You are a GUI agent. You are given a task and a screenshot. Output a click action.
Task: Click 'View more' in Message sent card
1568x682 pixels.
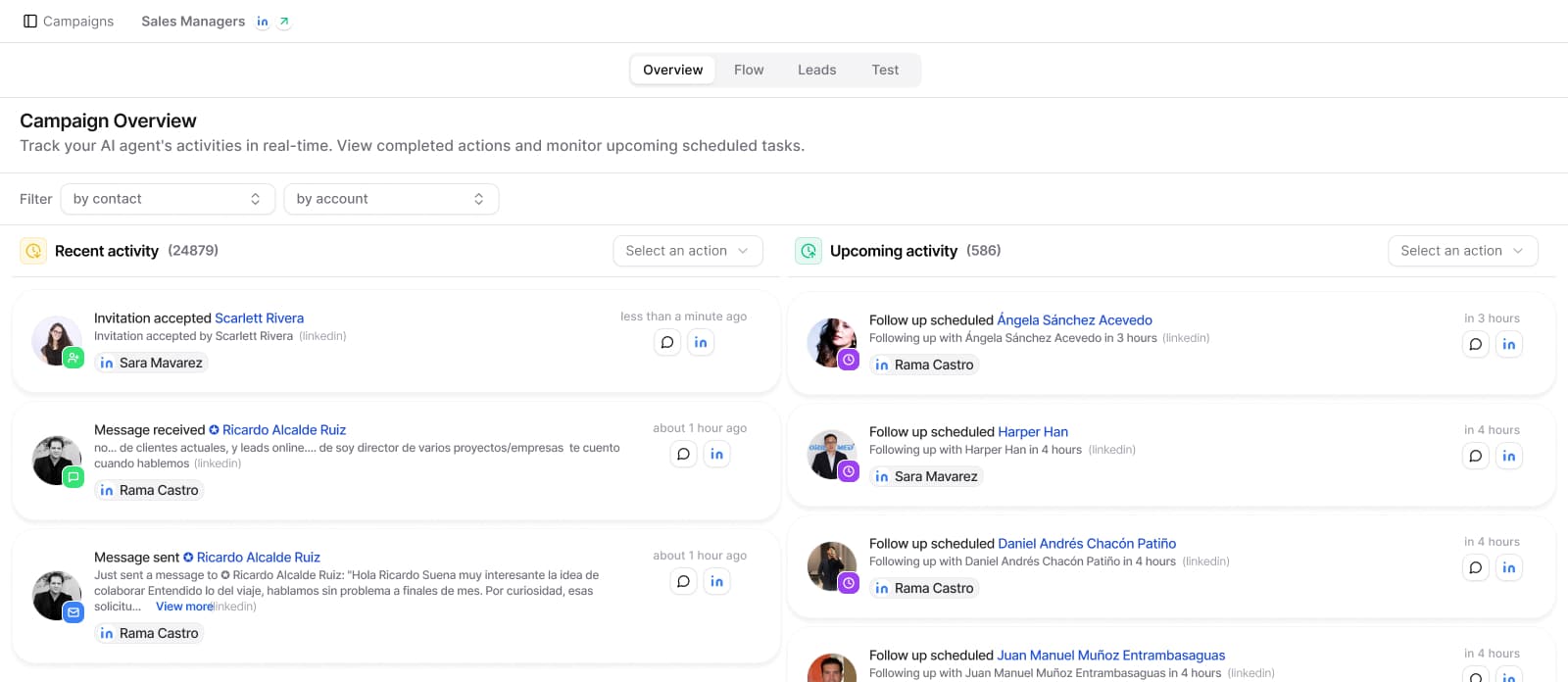pyautogui.click(x=184, y=607)
